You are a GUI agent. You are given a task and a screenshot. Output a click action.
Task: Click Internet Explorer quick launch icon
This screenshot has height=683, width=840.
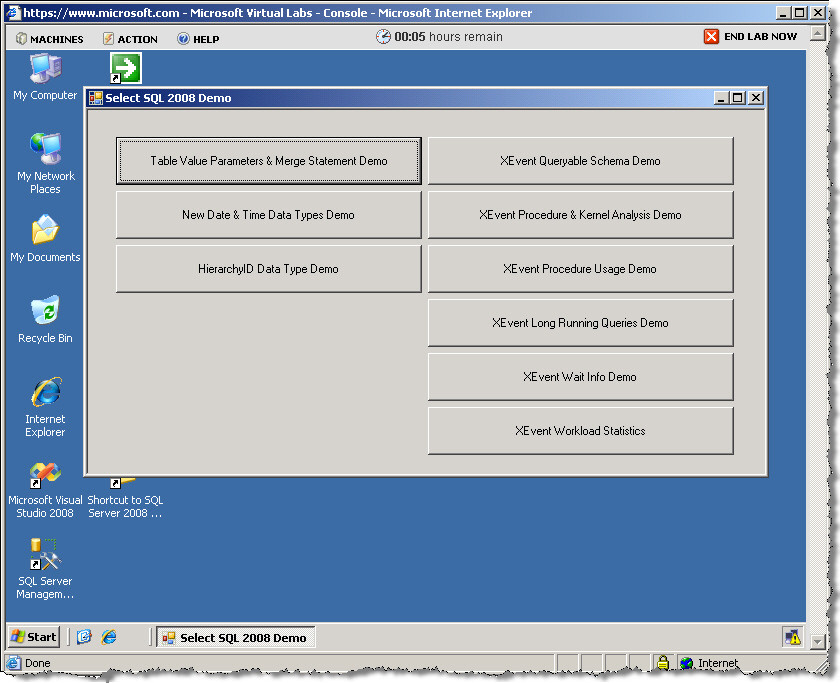click(109, 637)
